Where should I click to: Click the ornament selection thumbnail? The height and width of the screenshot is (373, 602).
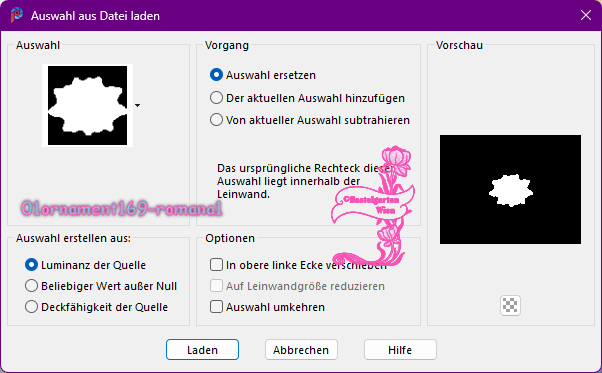(88, 106)
